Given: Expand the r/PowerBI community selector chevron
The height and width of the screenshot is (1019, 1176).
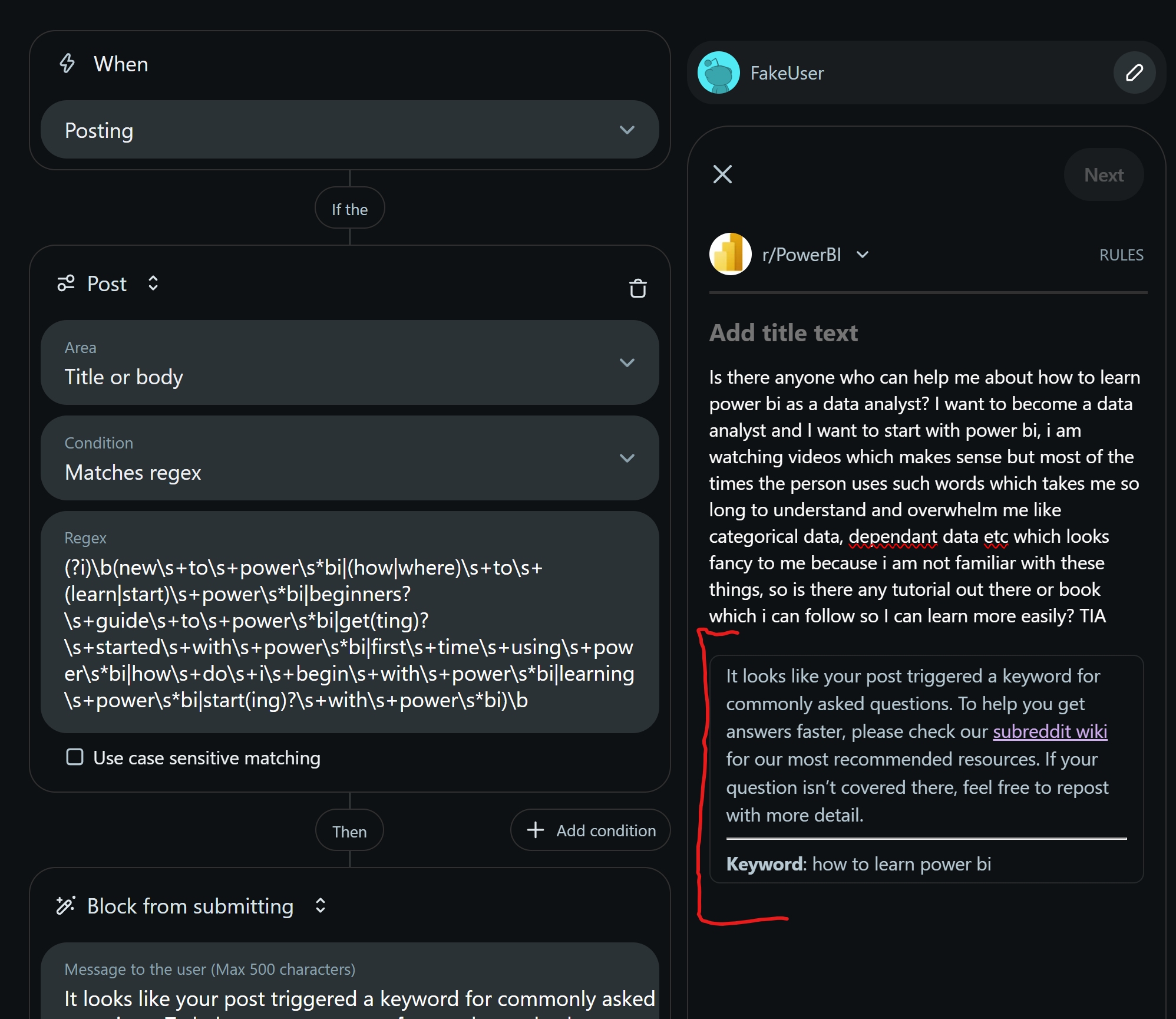Looking at the screenshot, I should (x=863, y=255).
